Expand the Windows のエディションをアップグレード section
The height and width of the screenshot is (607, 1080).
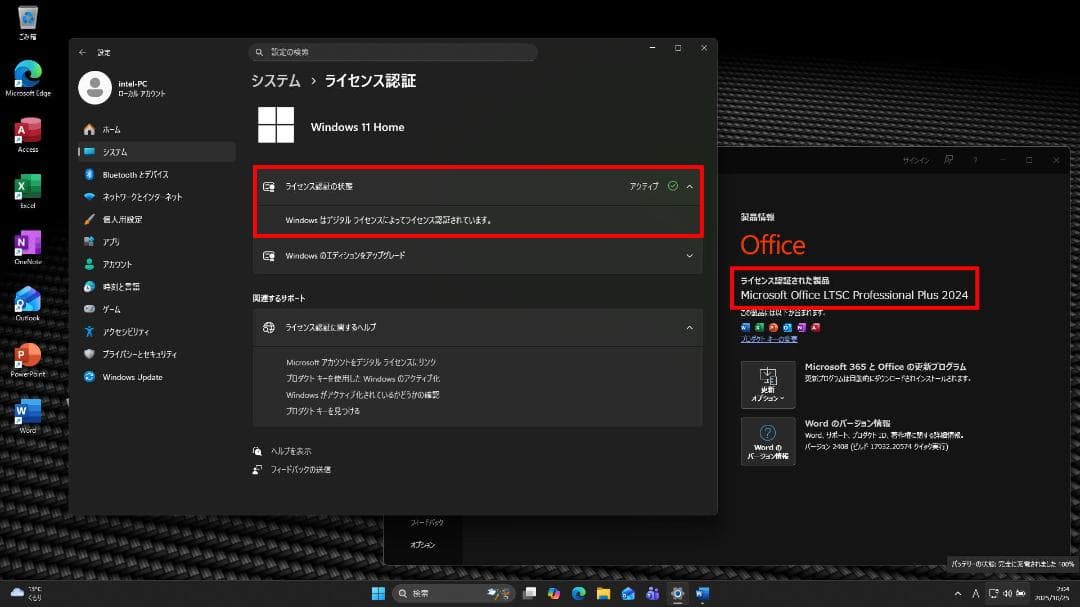[688, 256]
